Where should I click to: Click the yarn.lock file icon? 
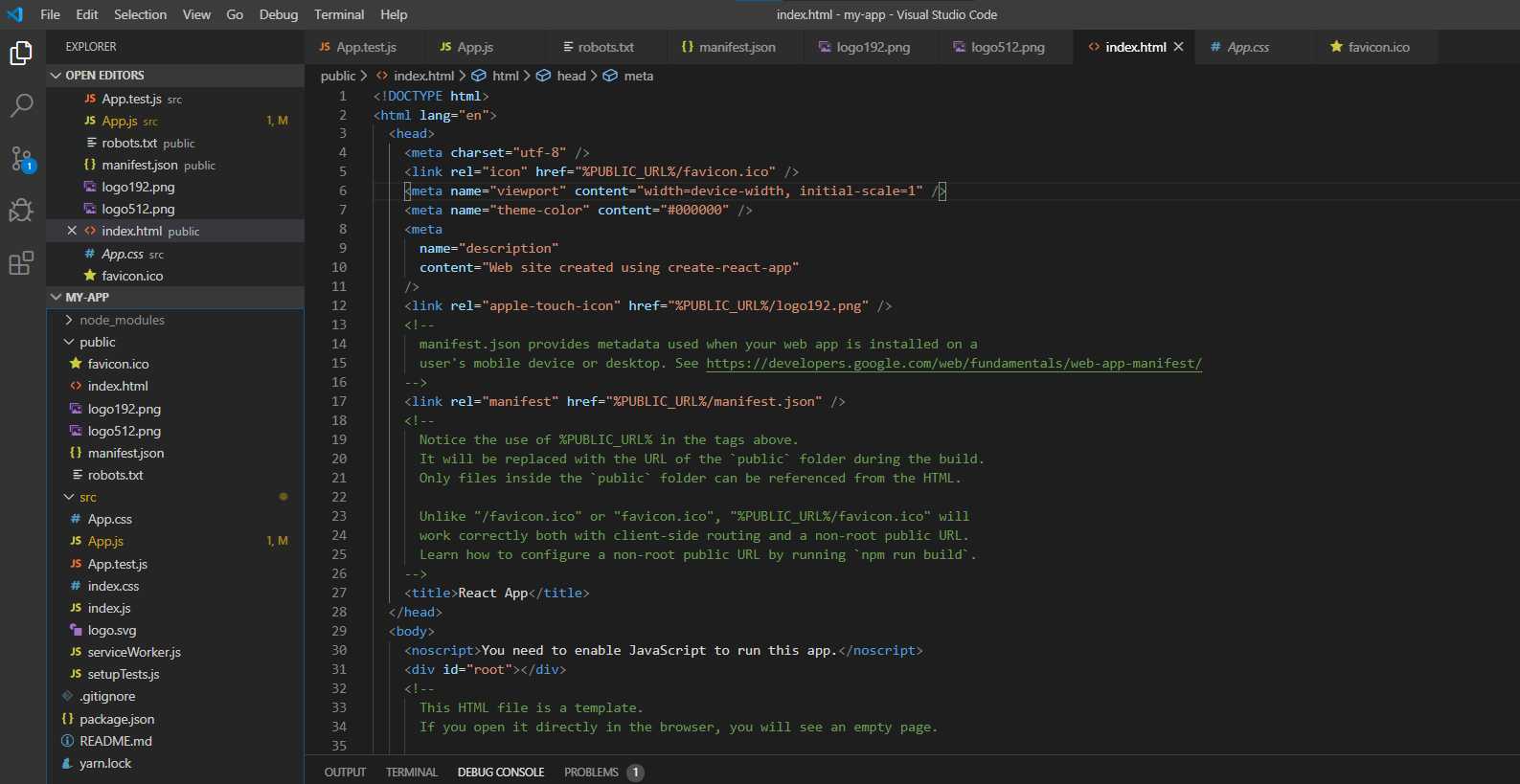click(67, 763)
